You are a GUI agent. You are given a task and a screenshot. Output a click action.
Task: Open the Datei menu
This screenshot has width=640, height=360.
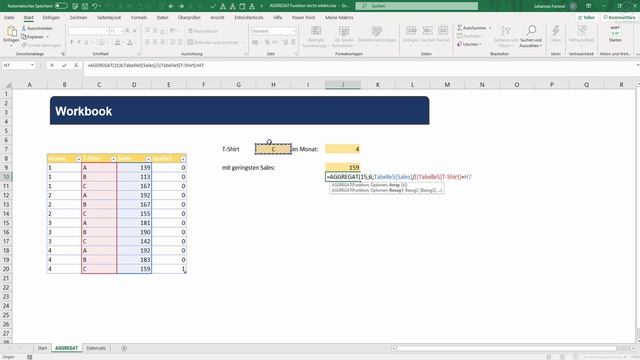point(9,18)
